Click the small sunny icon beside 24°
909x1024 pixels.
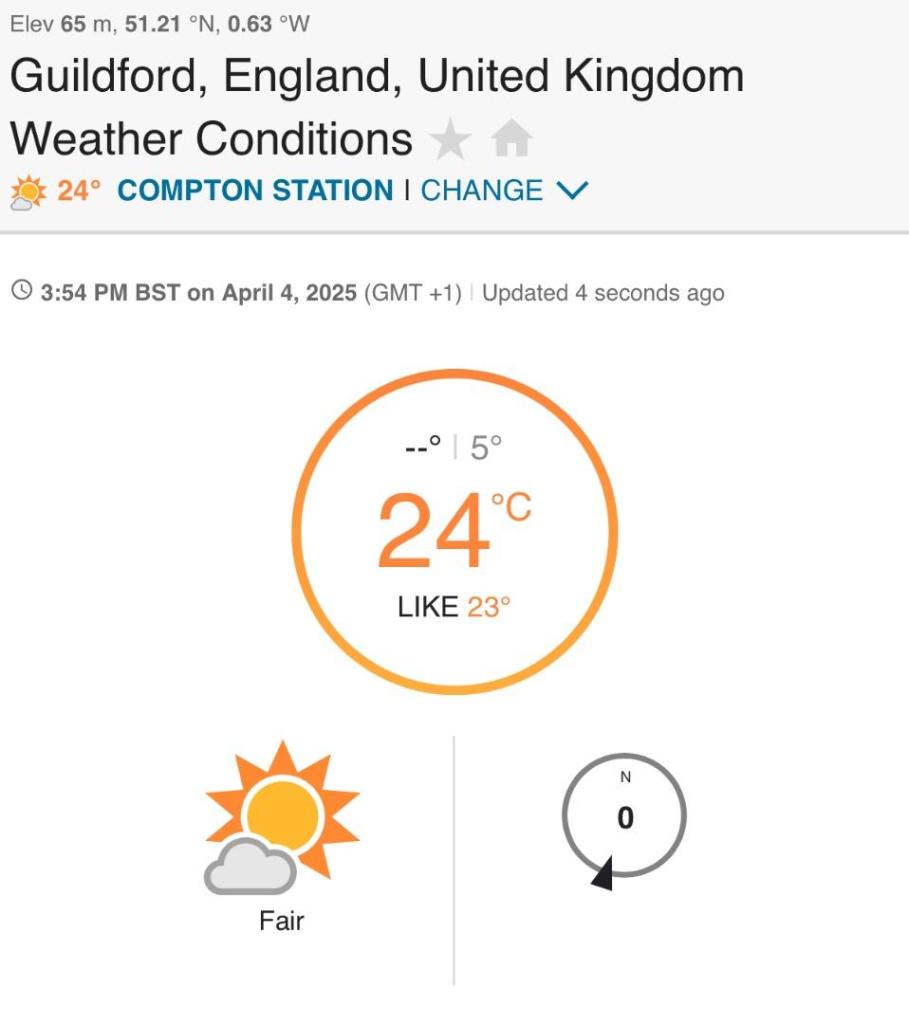click(x=27, y=191)
